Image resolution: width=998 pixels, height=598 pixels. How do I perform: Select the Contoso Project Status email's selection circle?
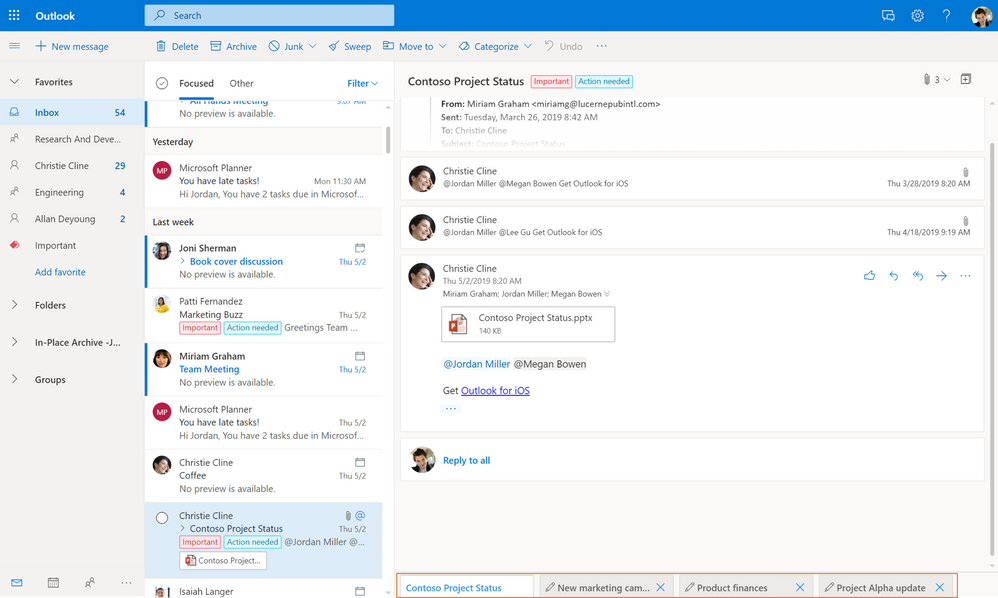[160, 517]
